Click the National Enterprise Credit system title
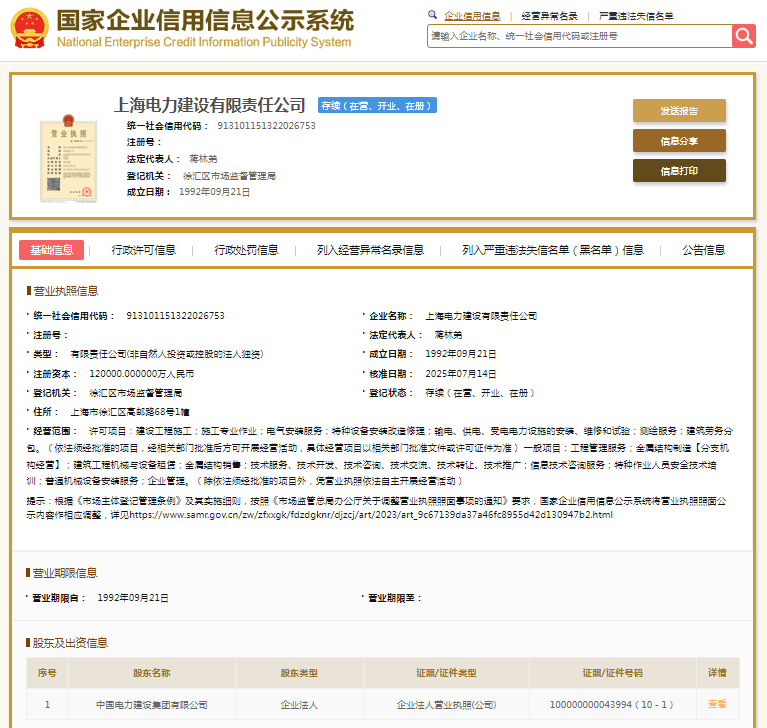 click(205, 29)
